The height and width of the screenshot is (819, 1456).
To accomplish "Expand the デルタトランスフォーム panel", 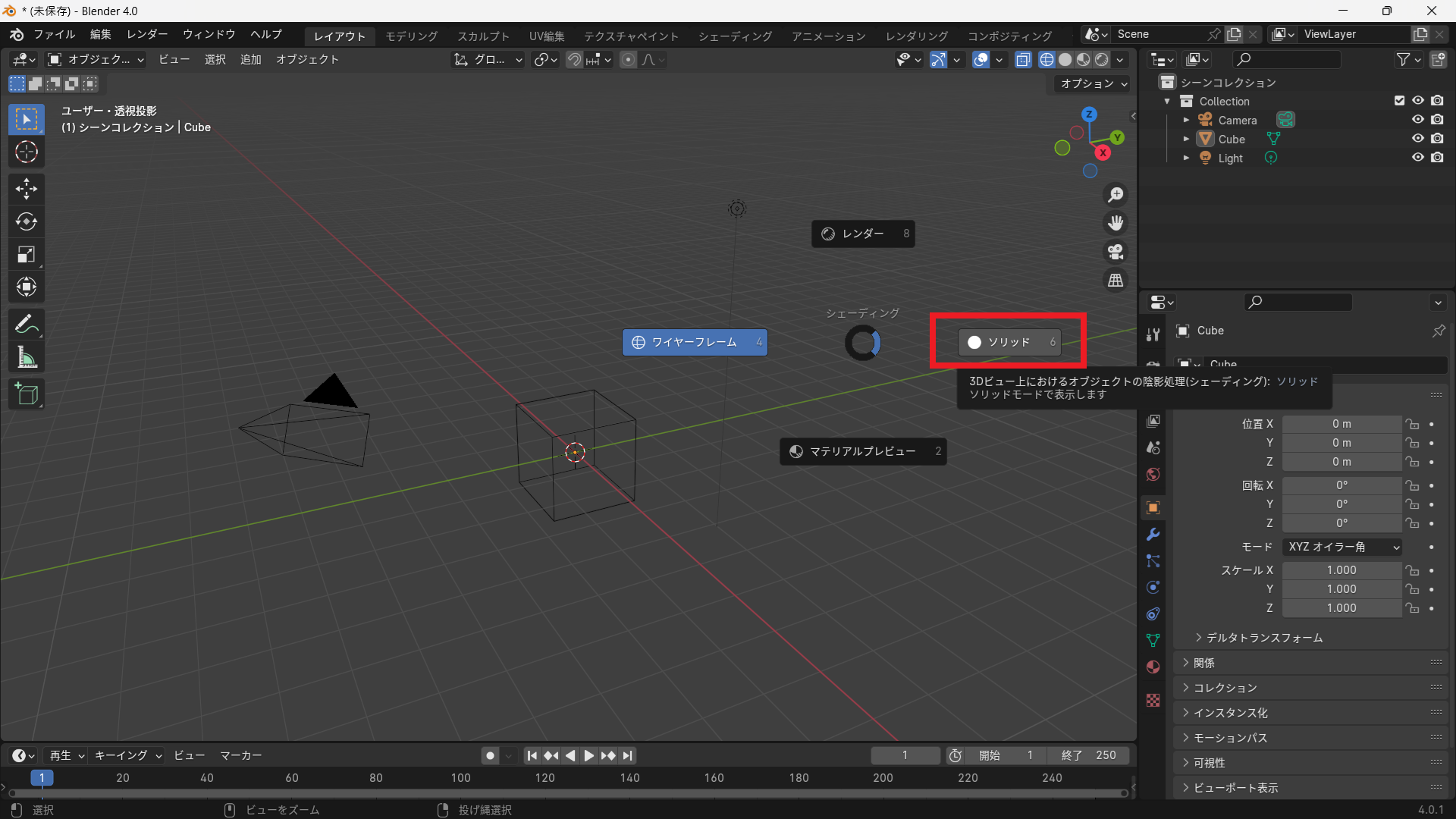I will click(x=1263, y=638).
